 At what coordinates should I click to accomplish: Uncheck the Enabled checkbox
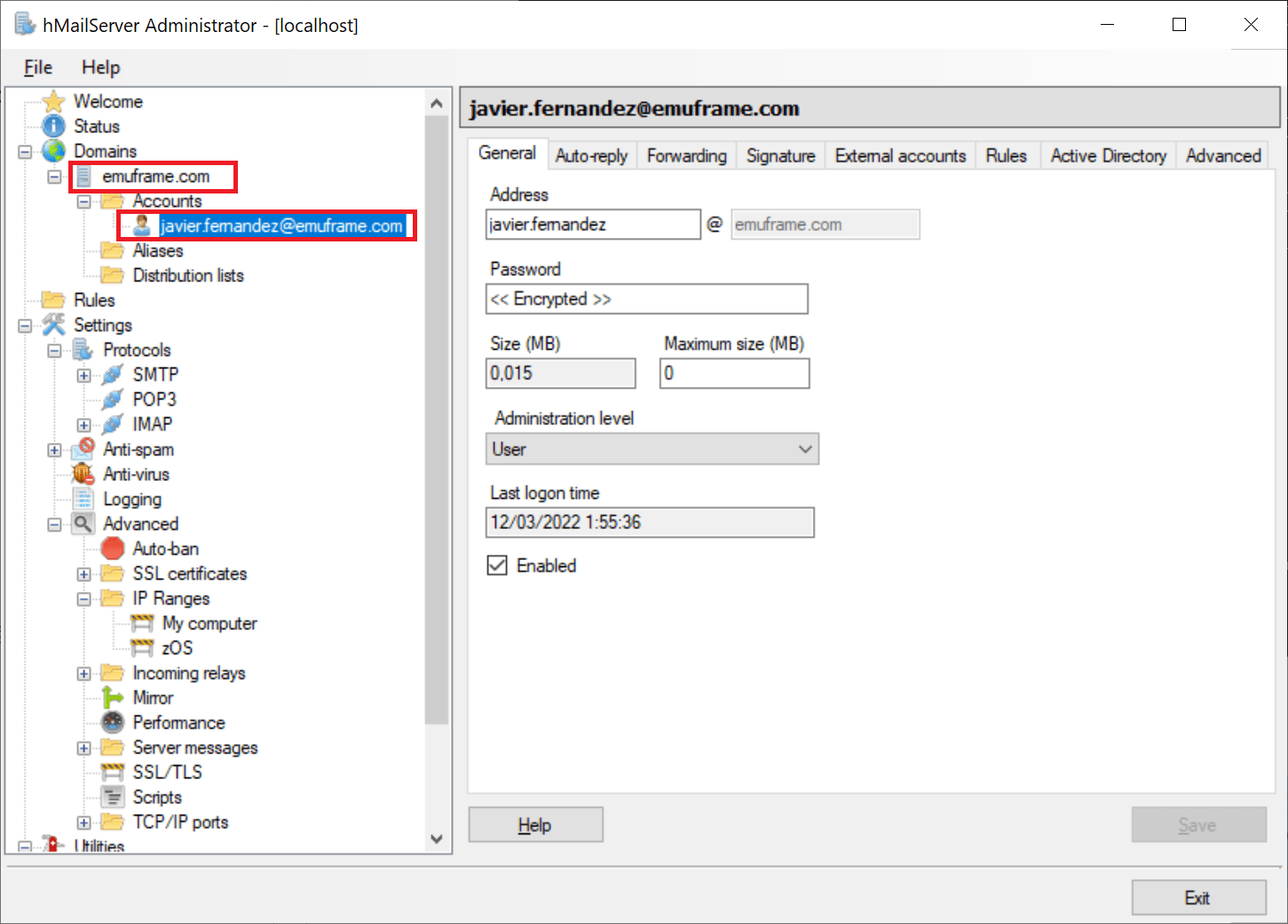497,565
